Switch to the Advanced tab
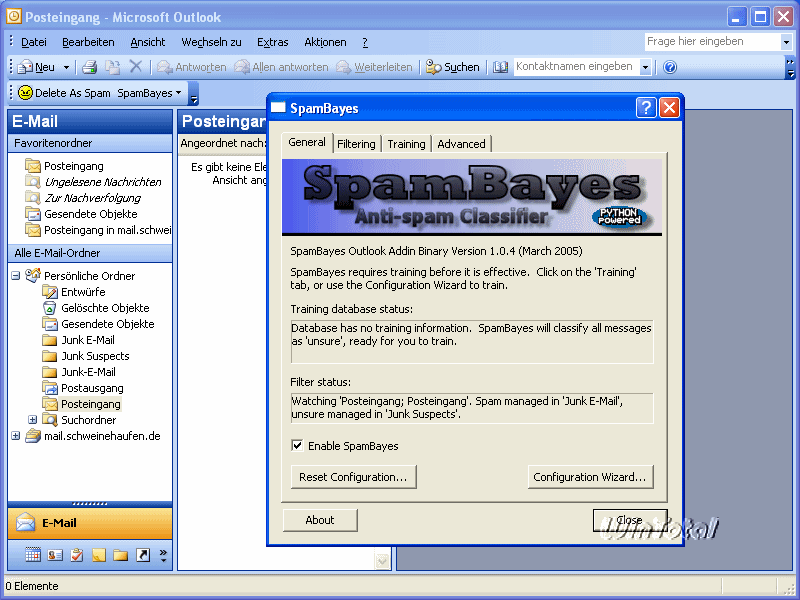The height and width of the screenshot is (600, 800). (x=461, y=144)
